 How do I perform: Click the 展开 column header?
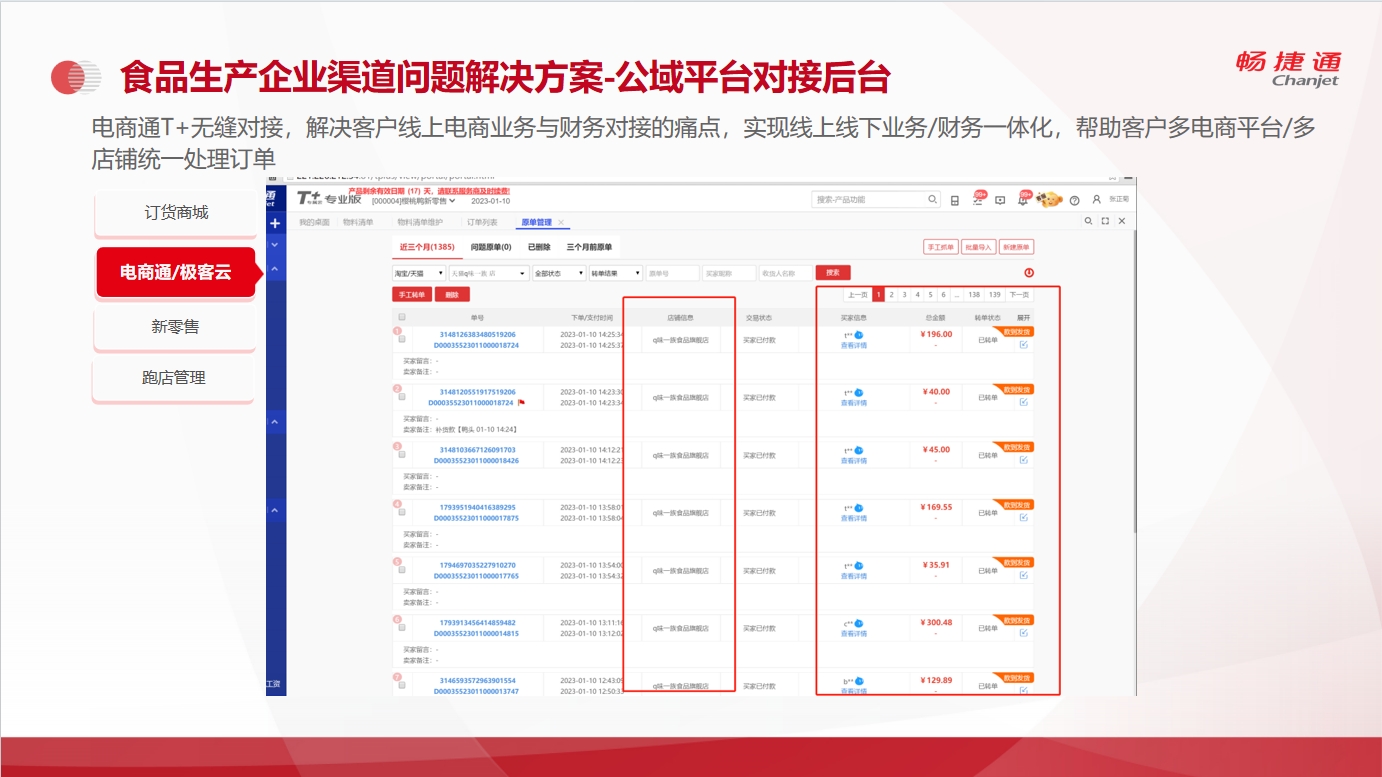pyautogui.click(x=1023, y=317)
